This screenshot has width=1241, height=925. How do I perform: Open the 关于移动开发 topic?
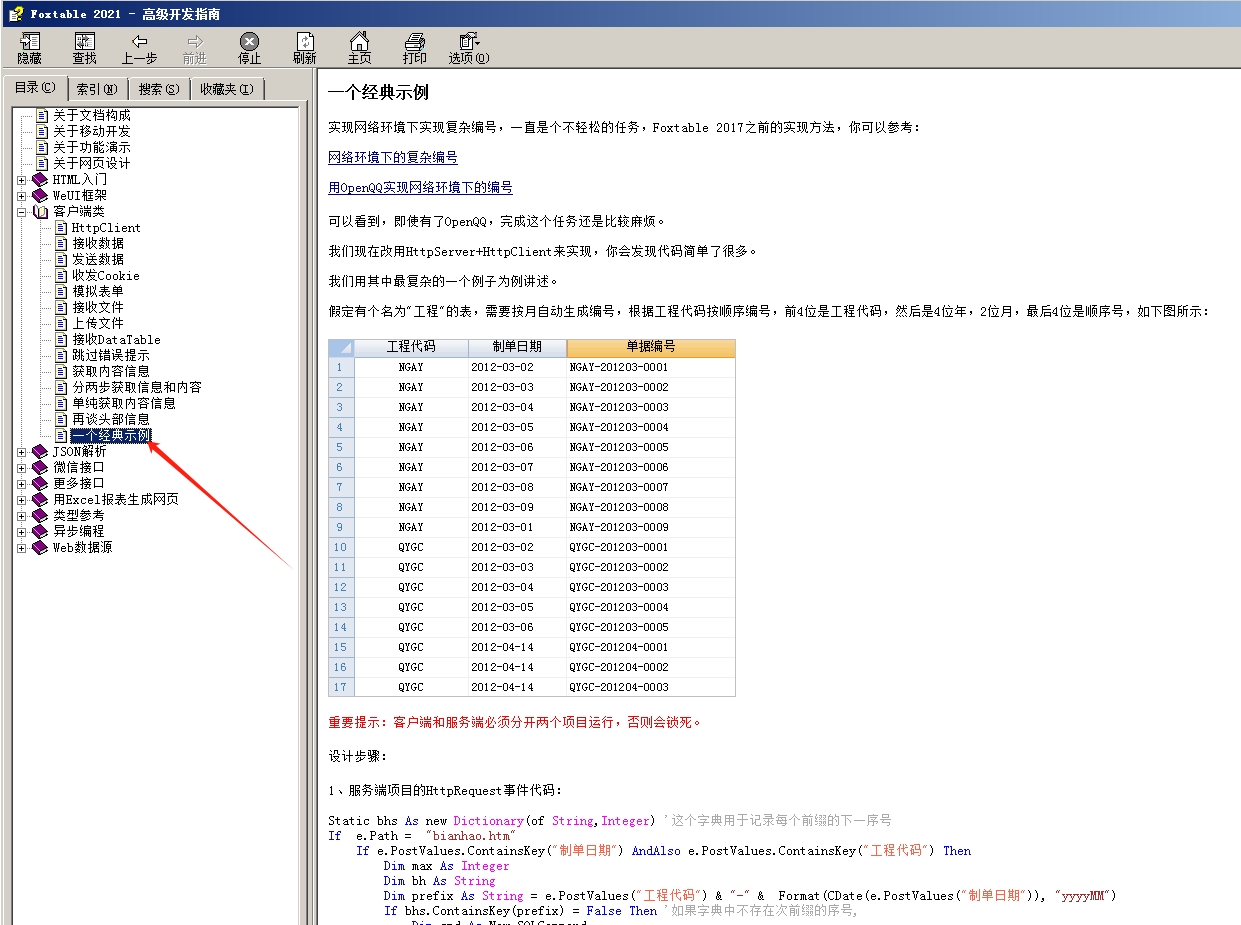coord(91,132)
